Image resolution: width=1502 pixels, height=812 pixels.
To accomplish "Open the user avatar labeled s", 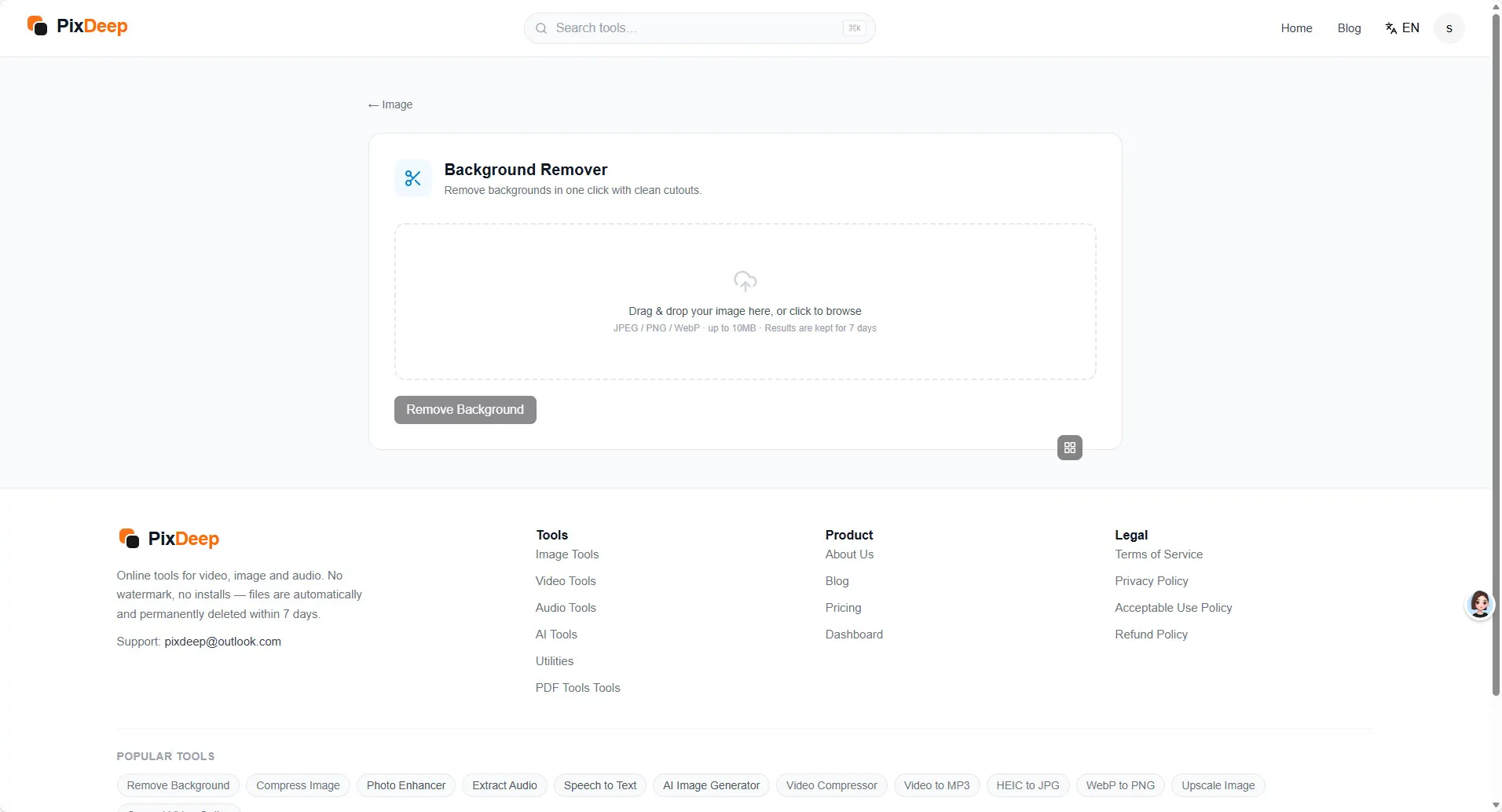I will pos(1449,28).
